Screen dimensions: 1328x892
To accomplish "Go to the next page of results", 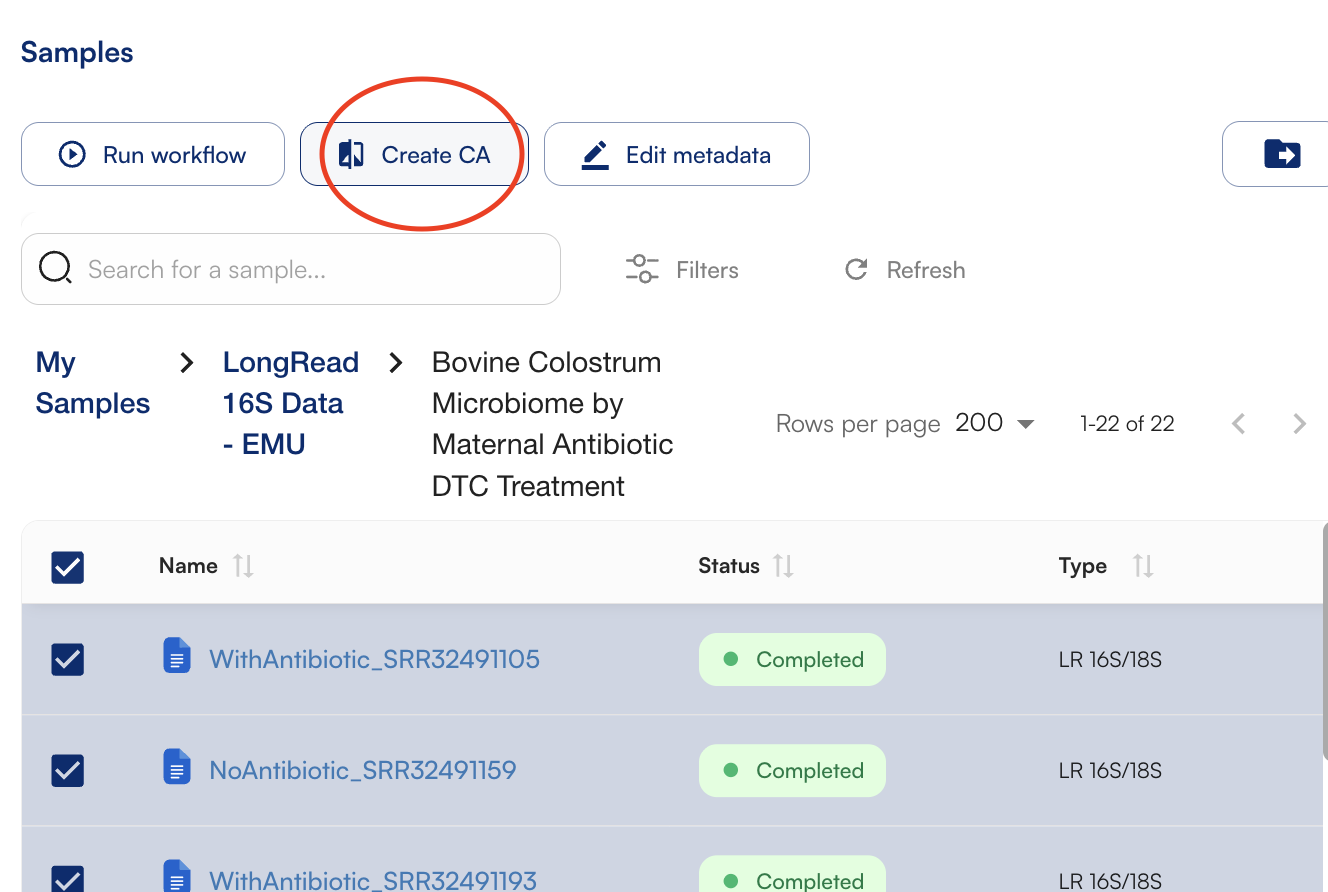I will click(x=1299, y=424).
